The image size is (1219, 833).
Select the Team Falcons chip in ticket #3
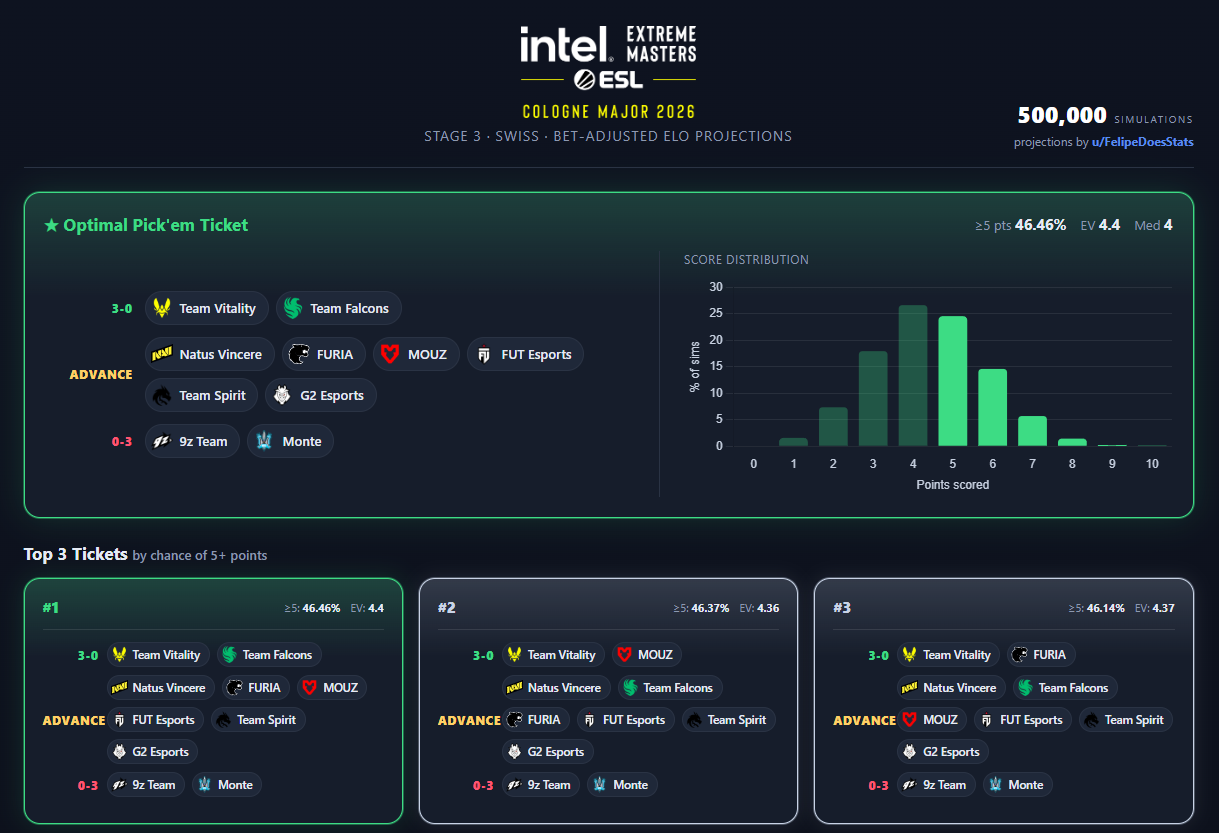[1065, 688]
